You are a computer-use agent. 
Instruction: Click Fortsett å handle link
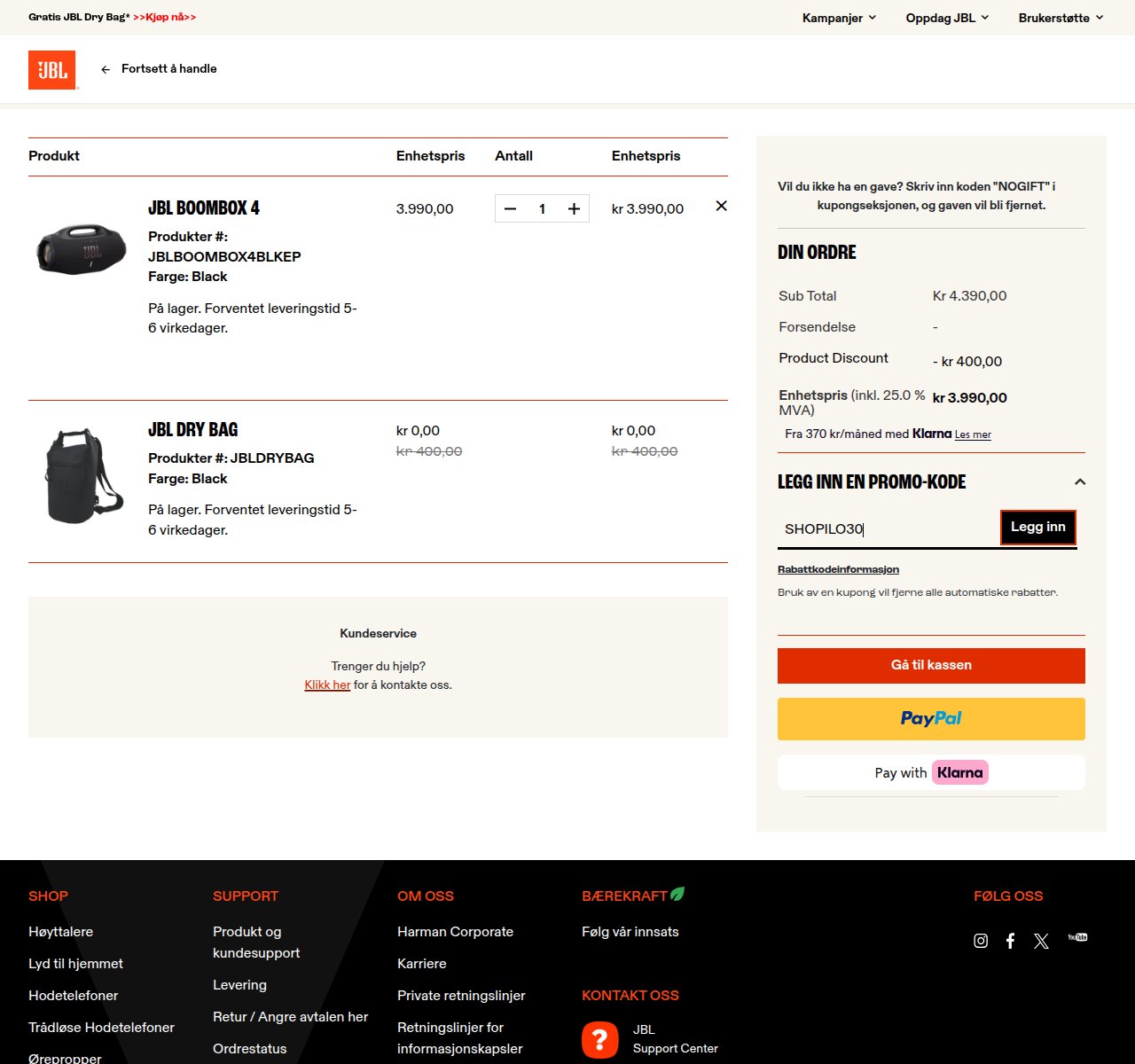click(168, 68)
